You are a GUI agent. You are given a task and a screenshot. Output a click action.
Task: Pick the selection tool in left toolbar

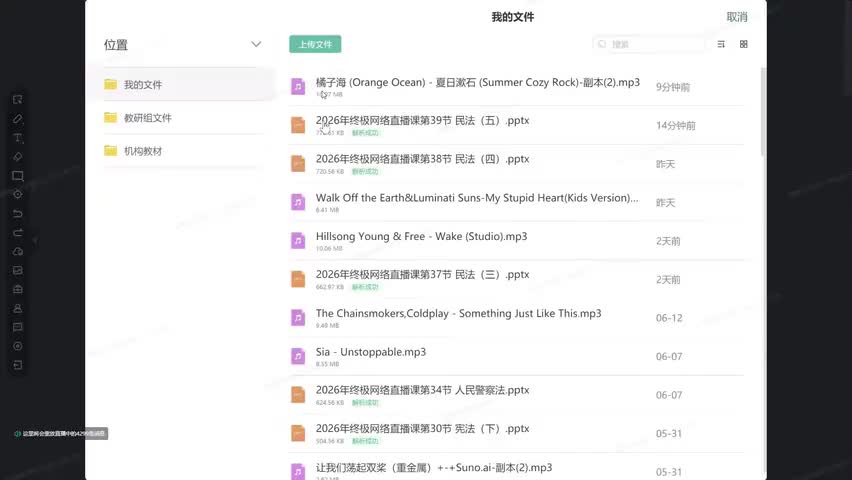[17, 99]
